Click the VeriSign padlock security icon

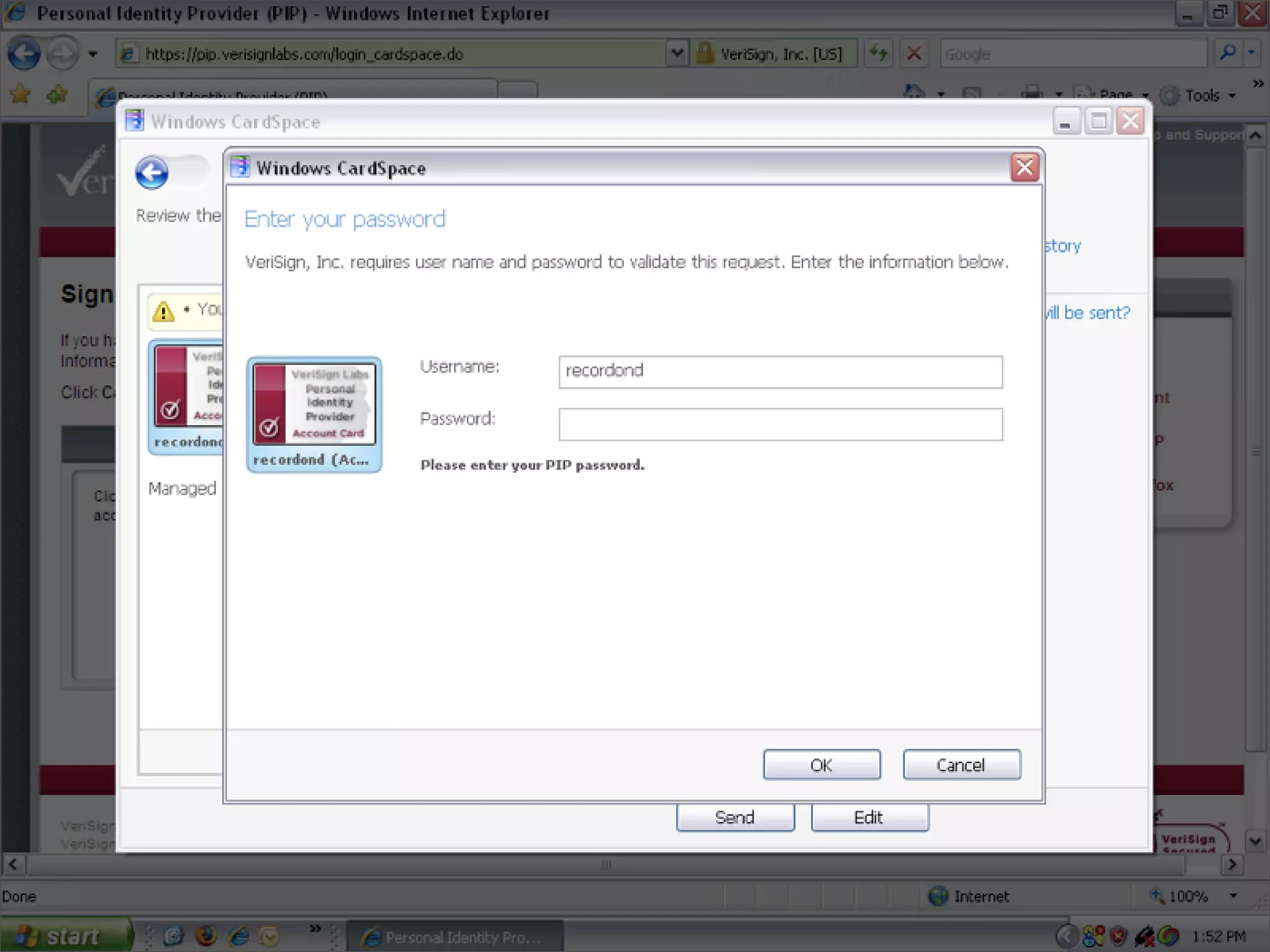point(704,54)
